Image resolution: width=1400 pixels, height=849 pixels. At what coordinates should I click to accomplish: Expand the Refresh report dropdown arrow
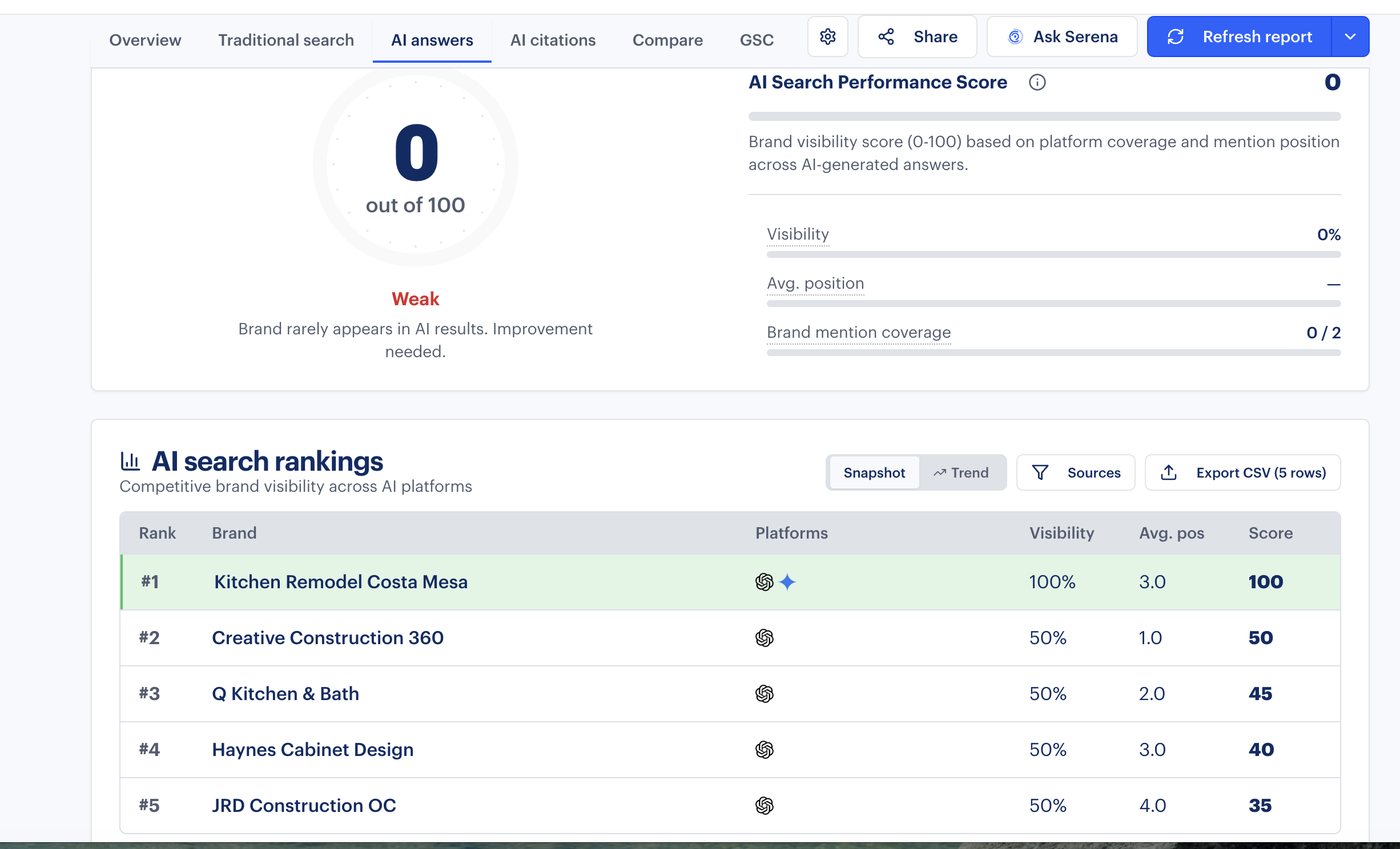[1350, 37]
